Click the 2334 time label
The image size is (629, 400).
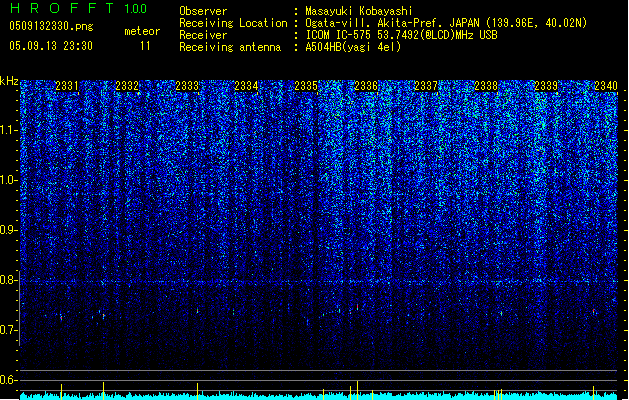click(x=246, y=85)
